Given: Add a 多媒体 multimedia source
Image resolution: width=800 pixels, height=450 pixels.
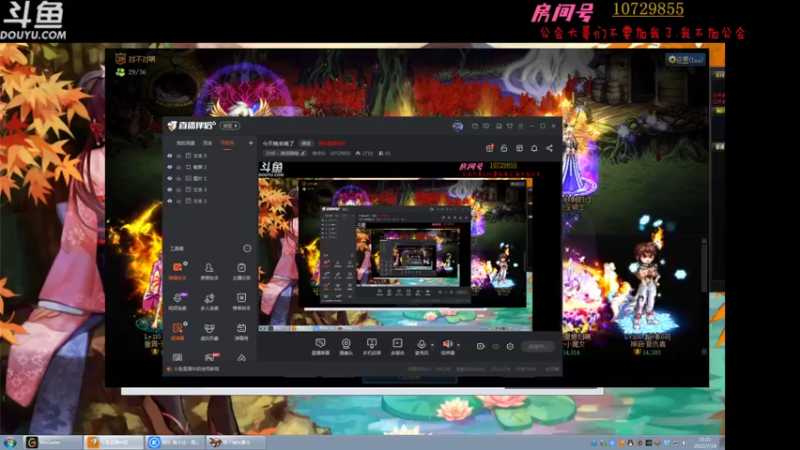Looking at the screenshot, I should tap(397, 346).
